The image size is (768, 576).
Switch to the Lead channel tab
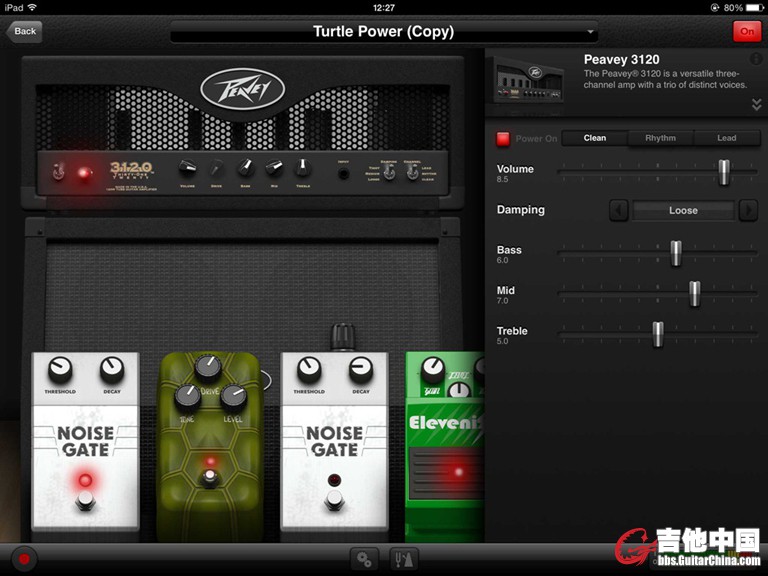[726, 138]
